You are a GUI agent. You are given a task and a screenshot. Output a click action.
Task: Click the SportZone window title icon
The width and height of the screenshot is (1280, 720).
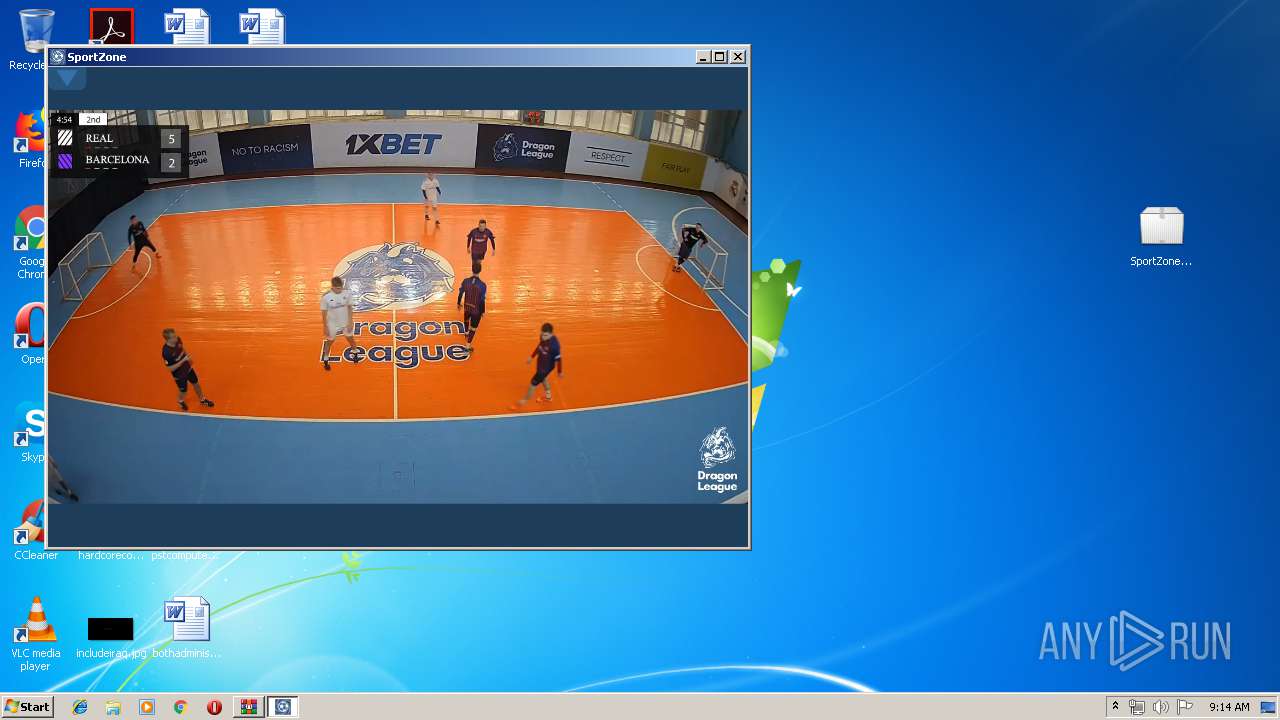pos(58,57)
